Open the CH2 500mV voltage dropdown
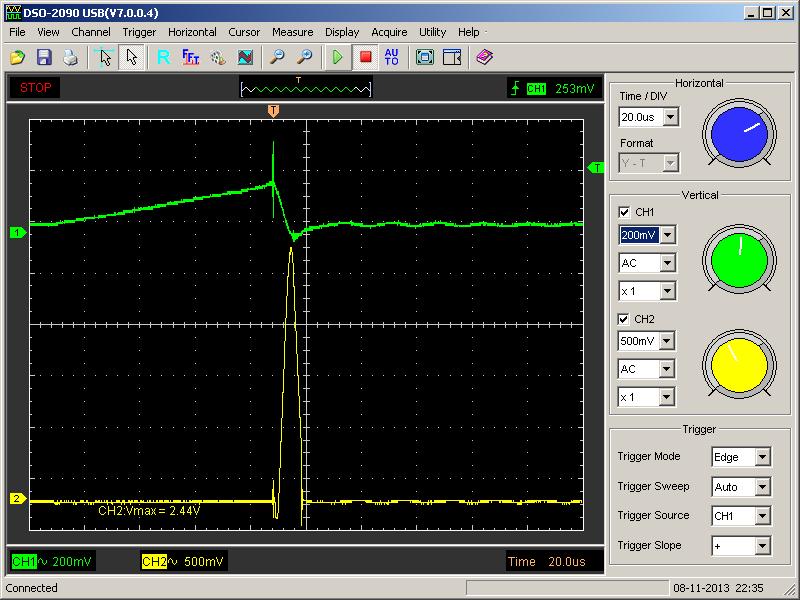The height and width of the screenshot is (600, 800). tap(667, 341)
